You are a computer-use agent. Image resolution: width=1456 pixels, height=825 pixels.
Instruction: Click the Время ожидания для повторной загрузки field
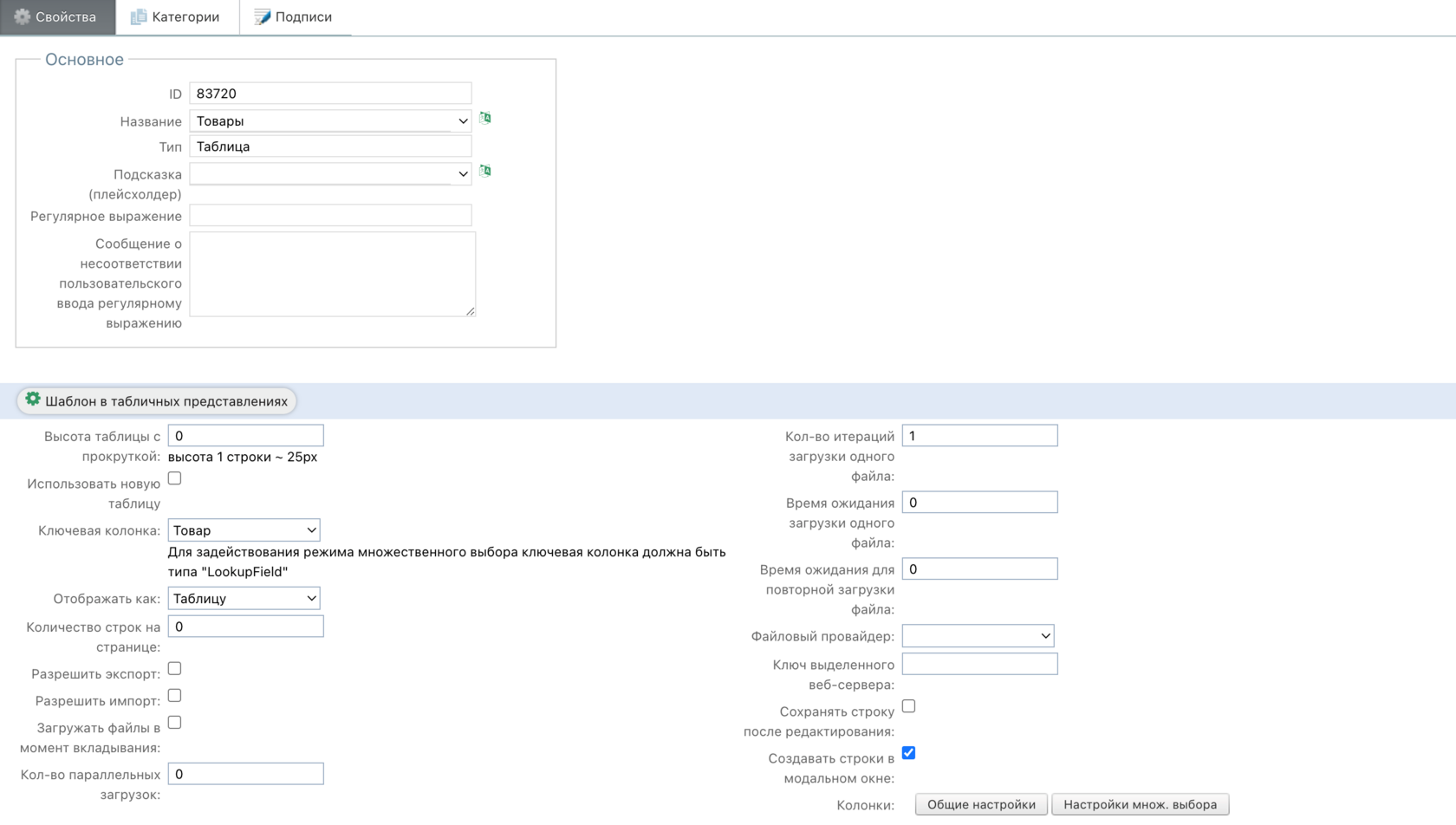point(979,569)
